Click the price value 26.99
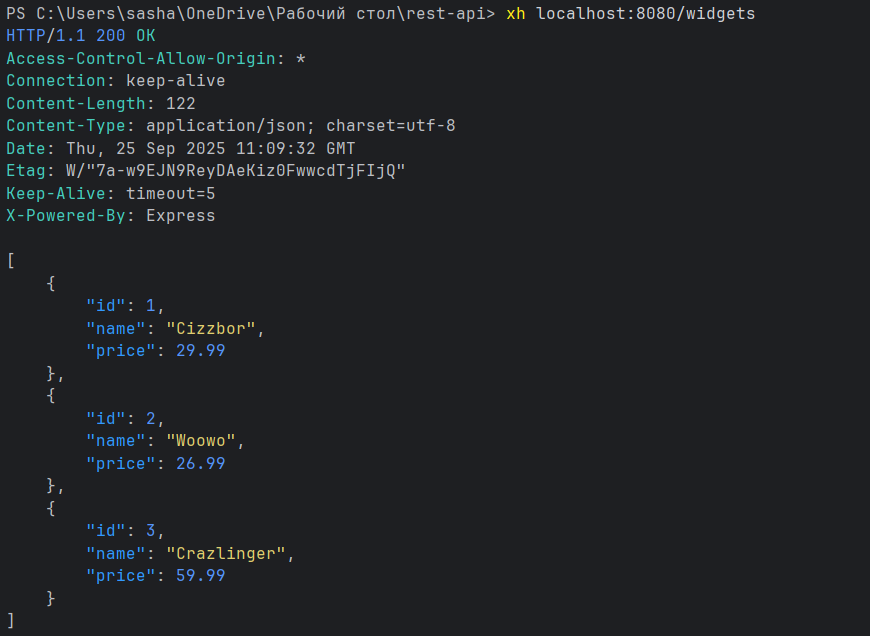The height and width of the screenshot is (636, 870). (201, 464)
